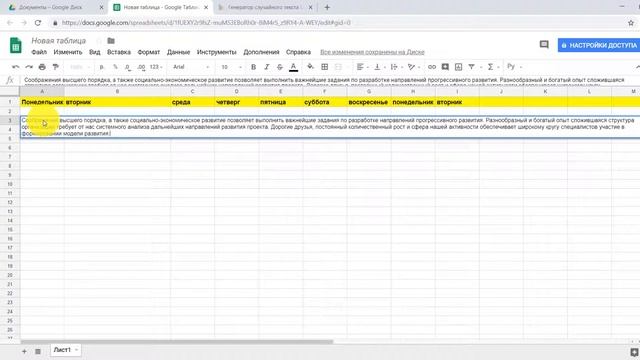Open vertical align dropdown
Screen dimensions: 640x360
pos(379,67)
